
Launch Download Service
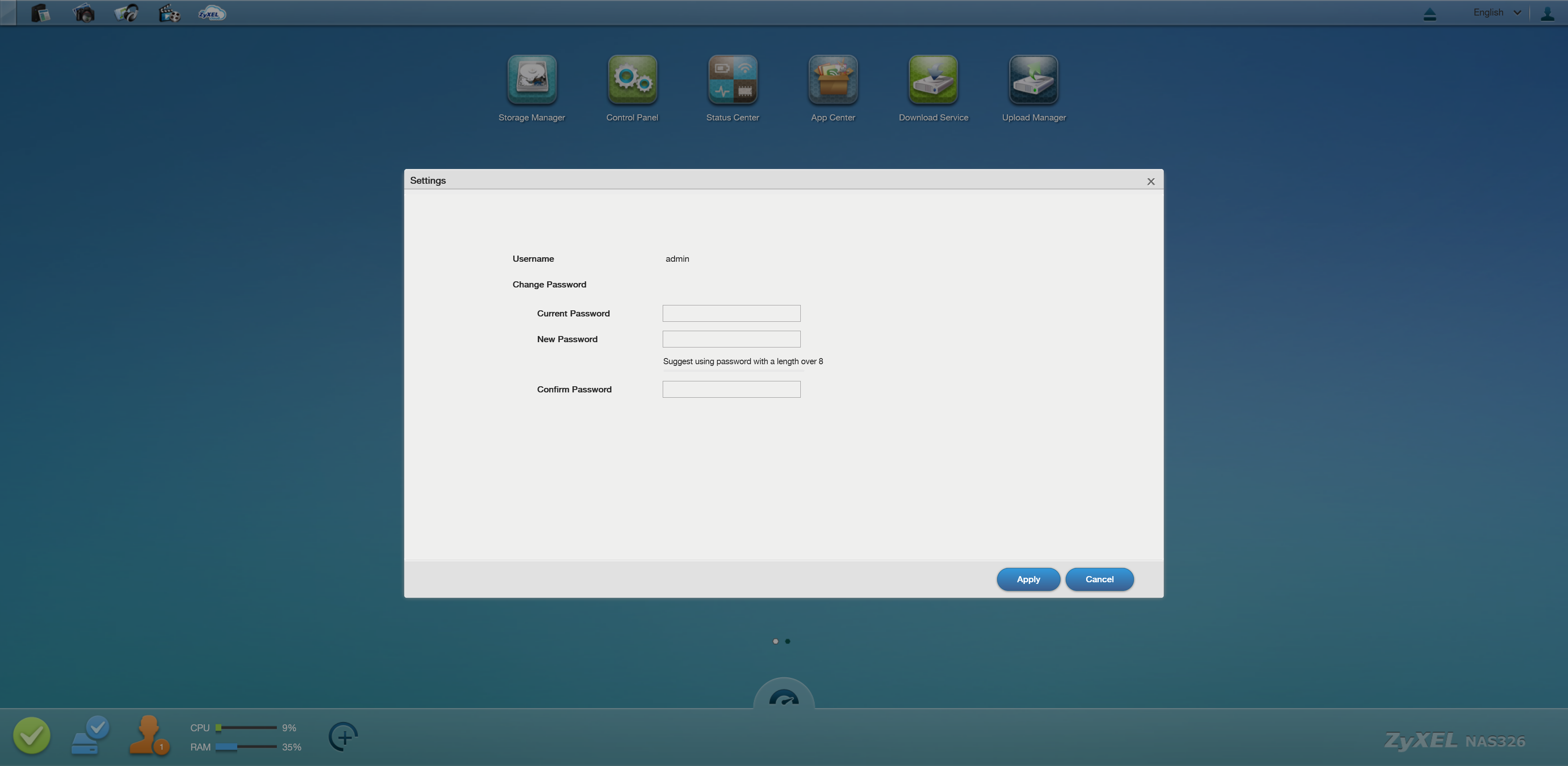(933, 80)
